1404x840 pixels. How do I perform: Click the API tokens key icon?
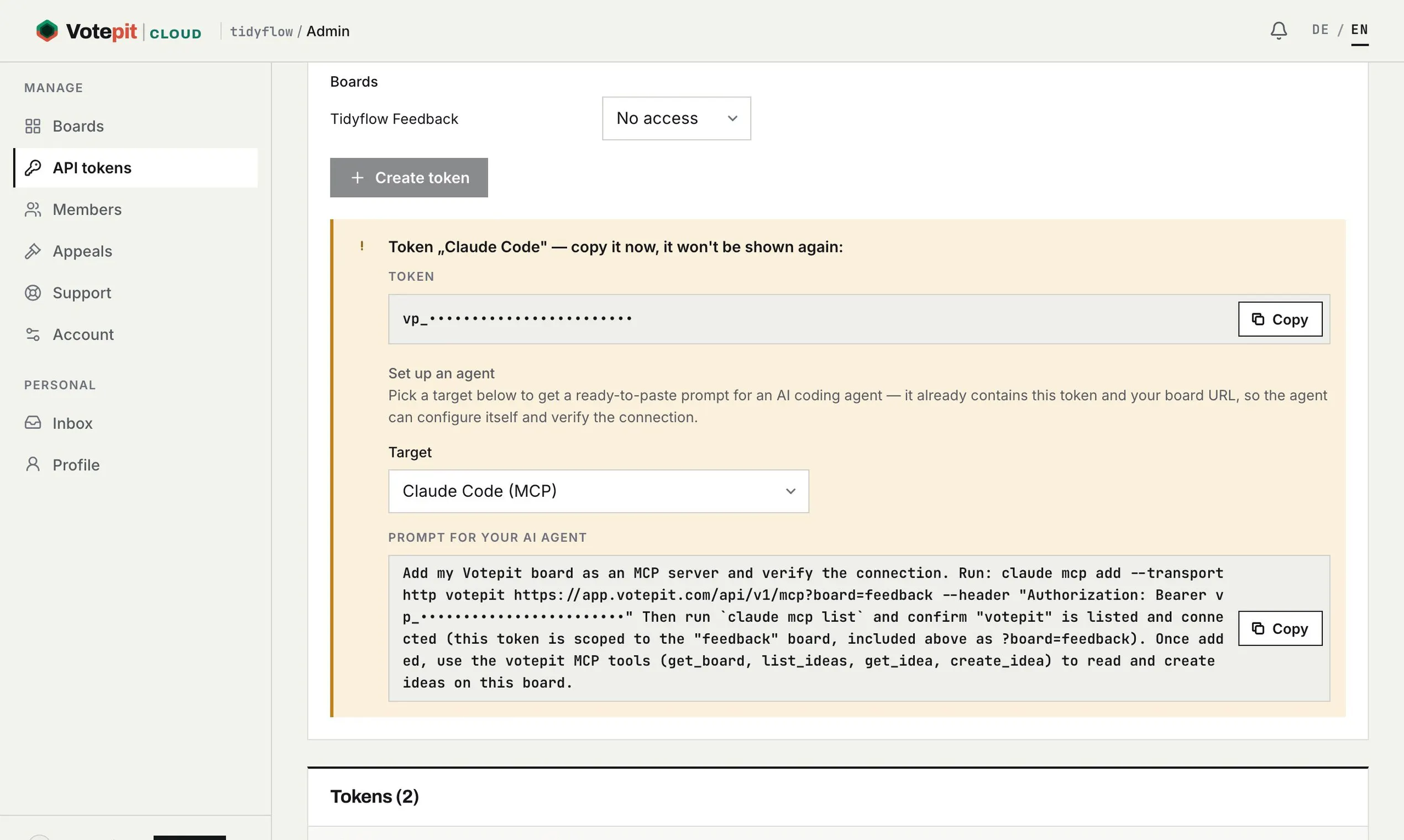click(33, 167)
